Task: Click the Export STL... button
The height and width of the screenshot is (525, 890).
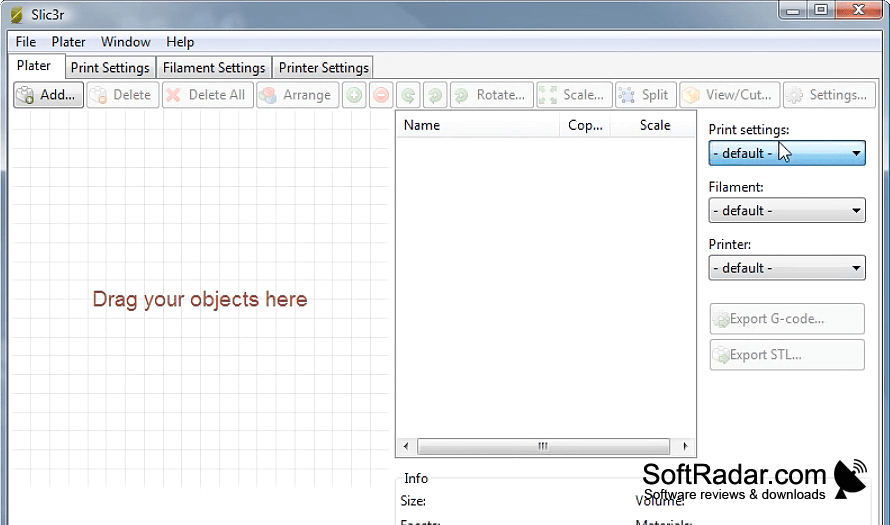Action: (x=787, y=355)
